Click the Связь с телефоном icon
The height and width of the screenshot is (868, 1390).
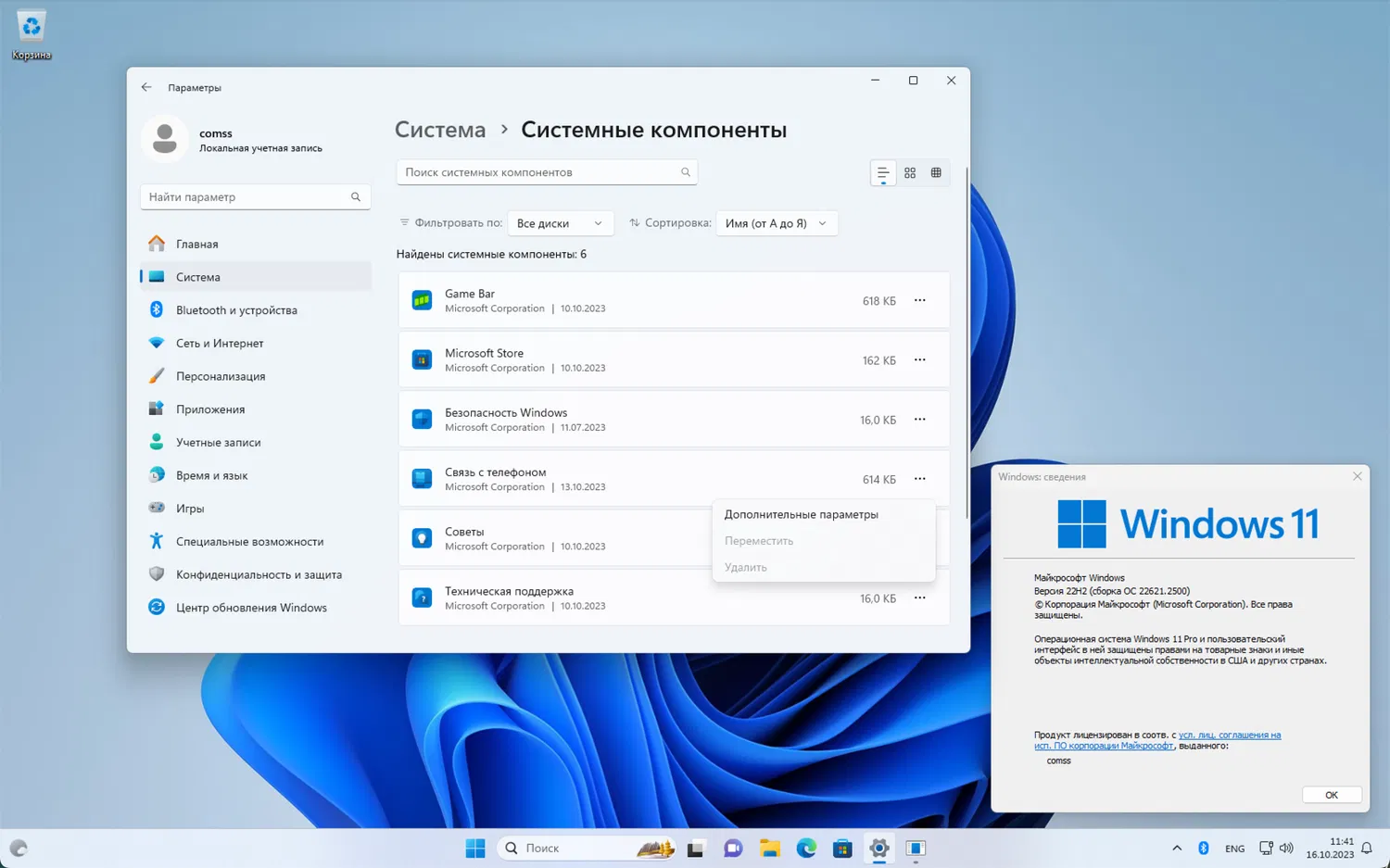(x=422, y=479)
